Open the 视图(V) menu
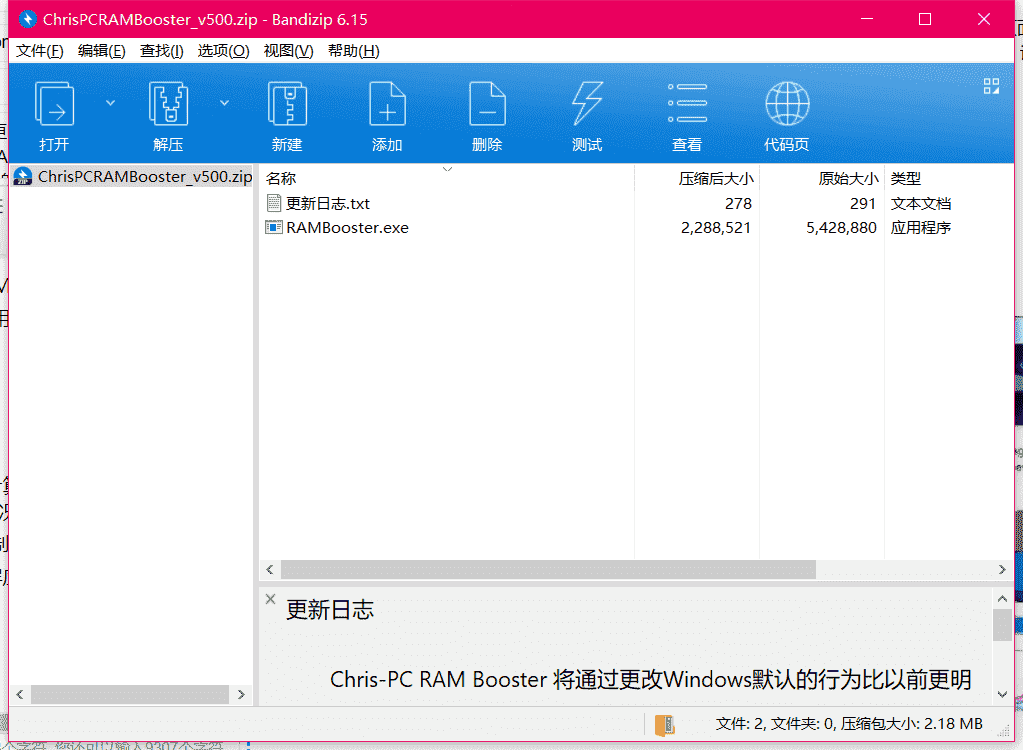The image size is (1023, 750). click(288, 51)
